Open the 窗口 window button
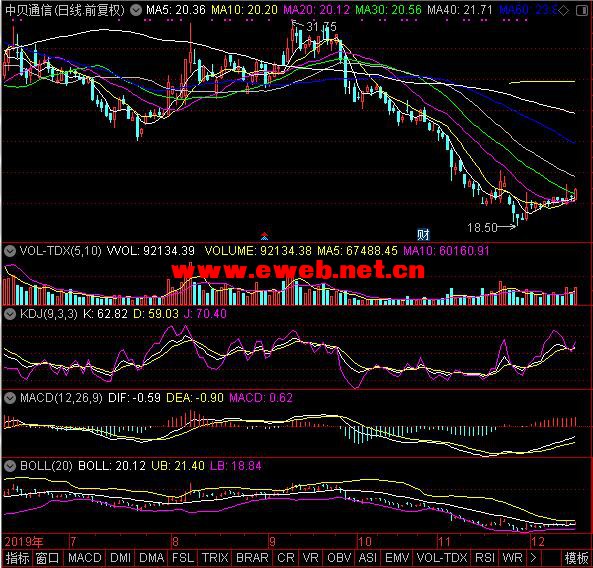The image size is (593, 568). (47, 558)
